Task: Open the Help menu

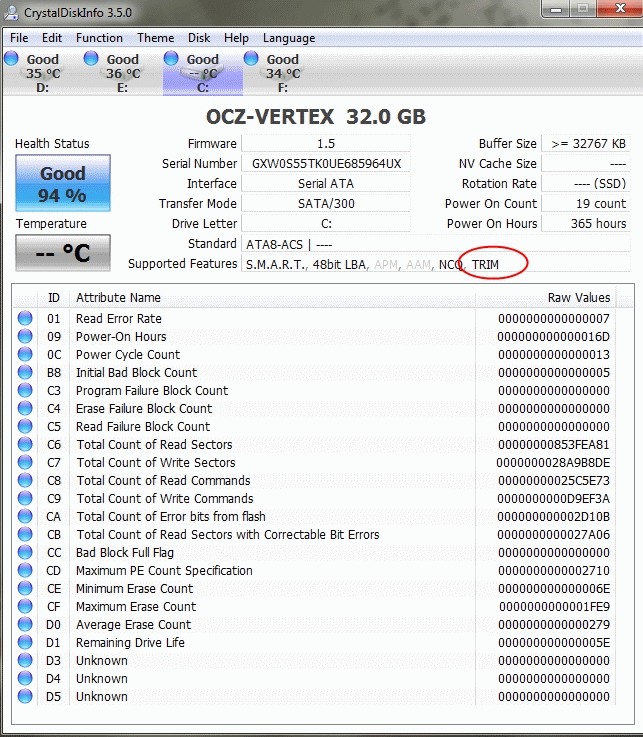Action: [x=236, y=38]
